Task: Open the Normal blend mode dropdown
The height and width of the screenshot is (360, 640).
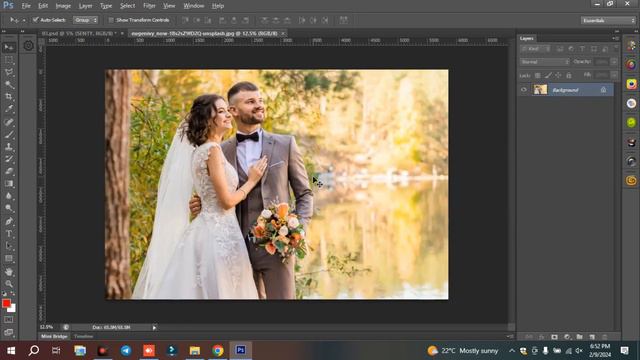Action: click(544, 62)
